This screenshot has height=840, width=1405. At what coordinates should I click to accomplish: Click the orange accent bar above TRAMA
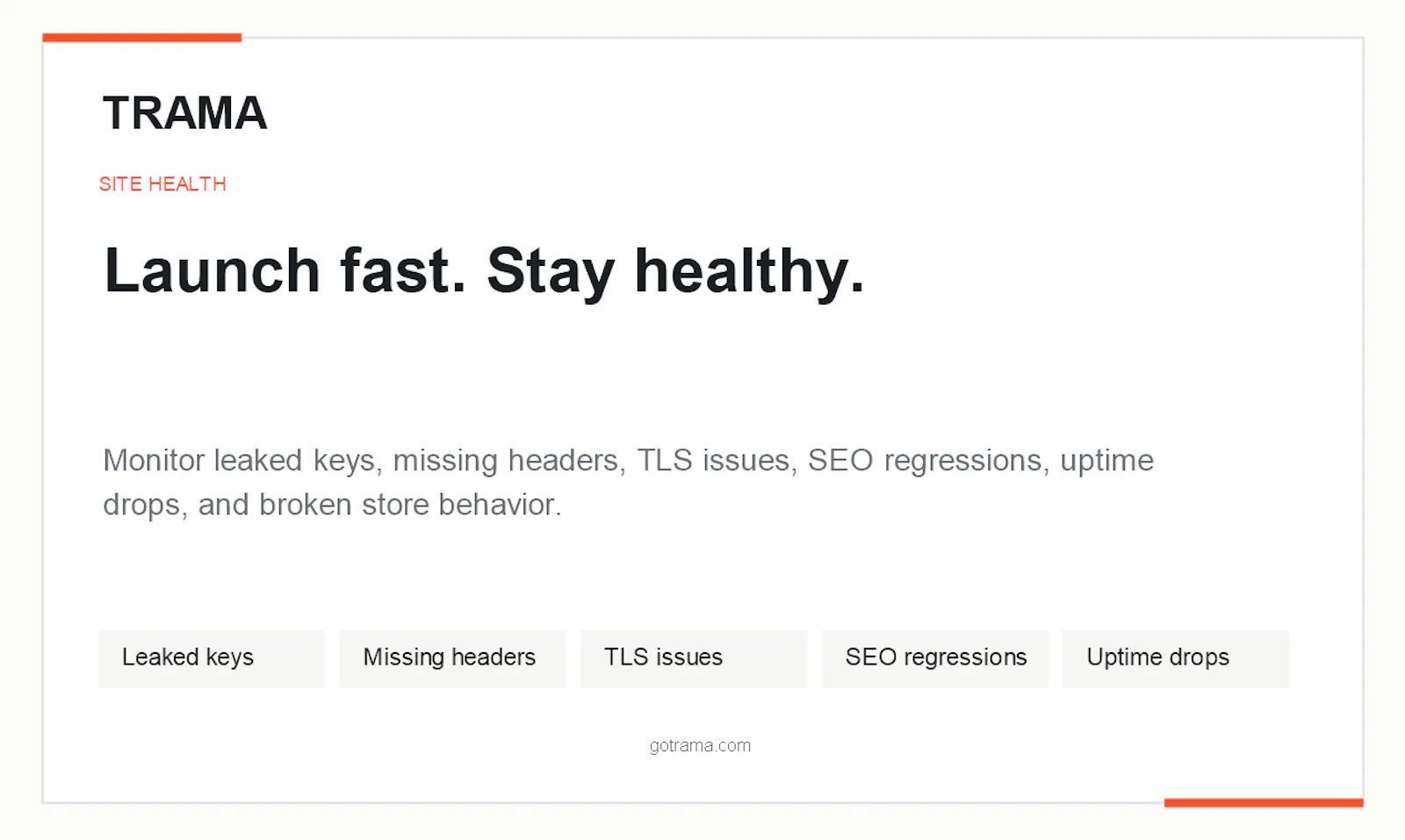142,38
